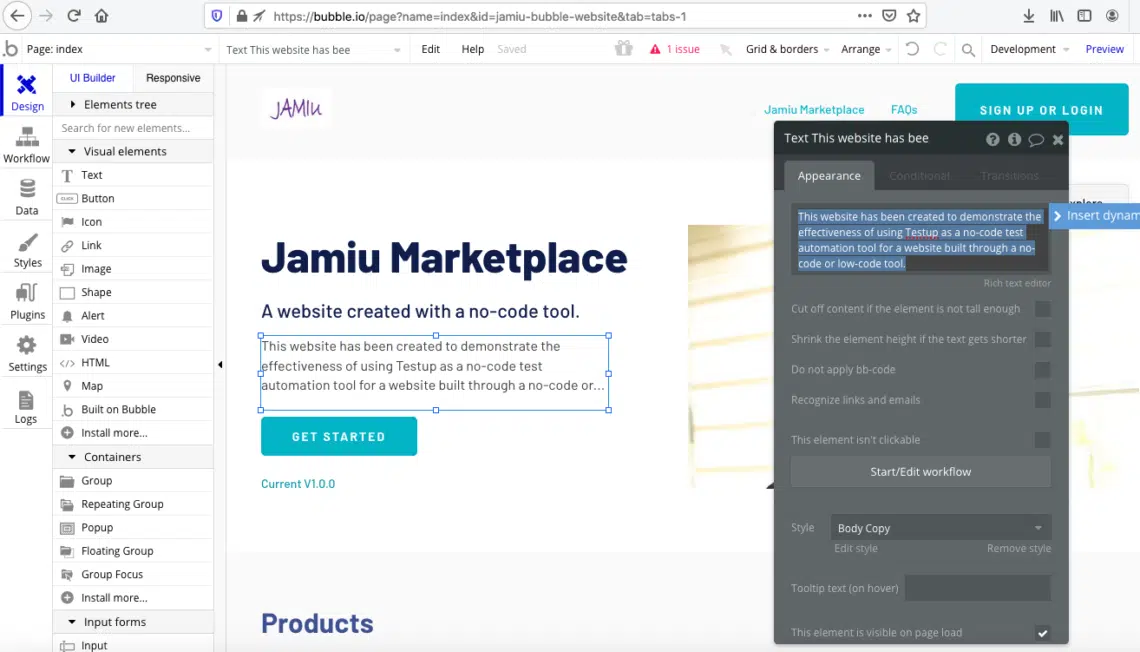Bookmark this page with star icon
This screenshot has width=1140, height=652.
coord(914,16)
